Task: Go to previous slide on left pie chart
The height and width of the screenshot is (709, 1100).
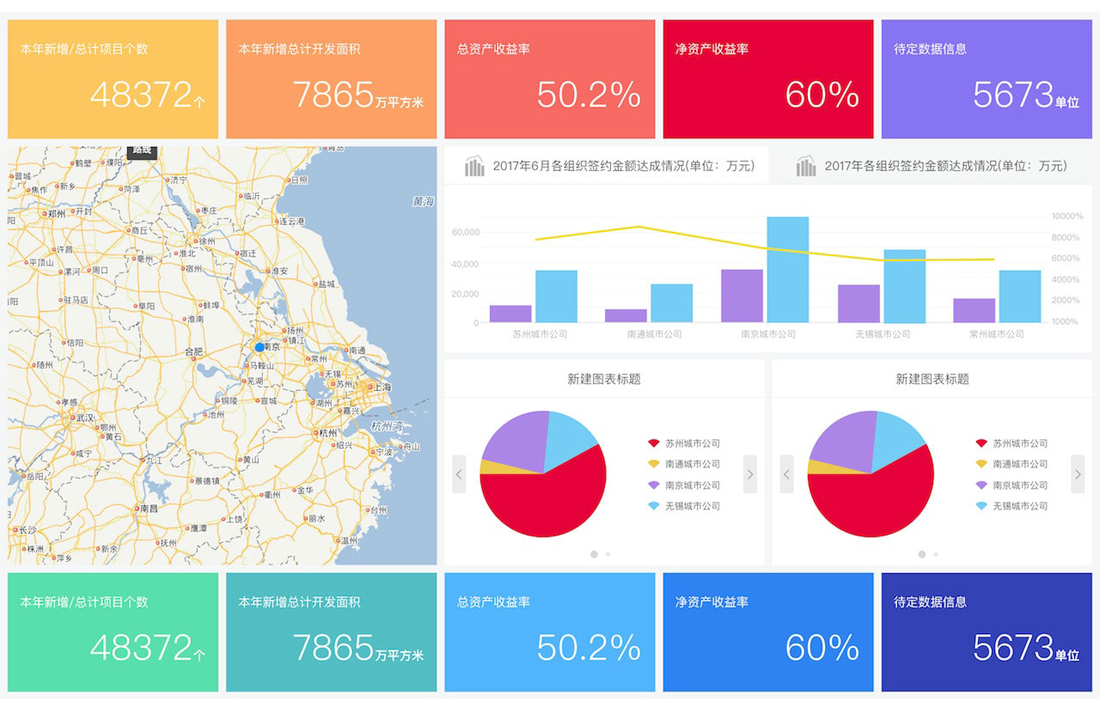Action: point(459,474)
